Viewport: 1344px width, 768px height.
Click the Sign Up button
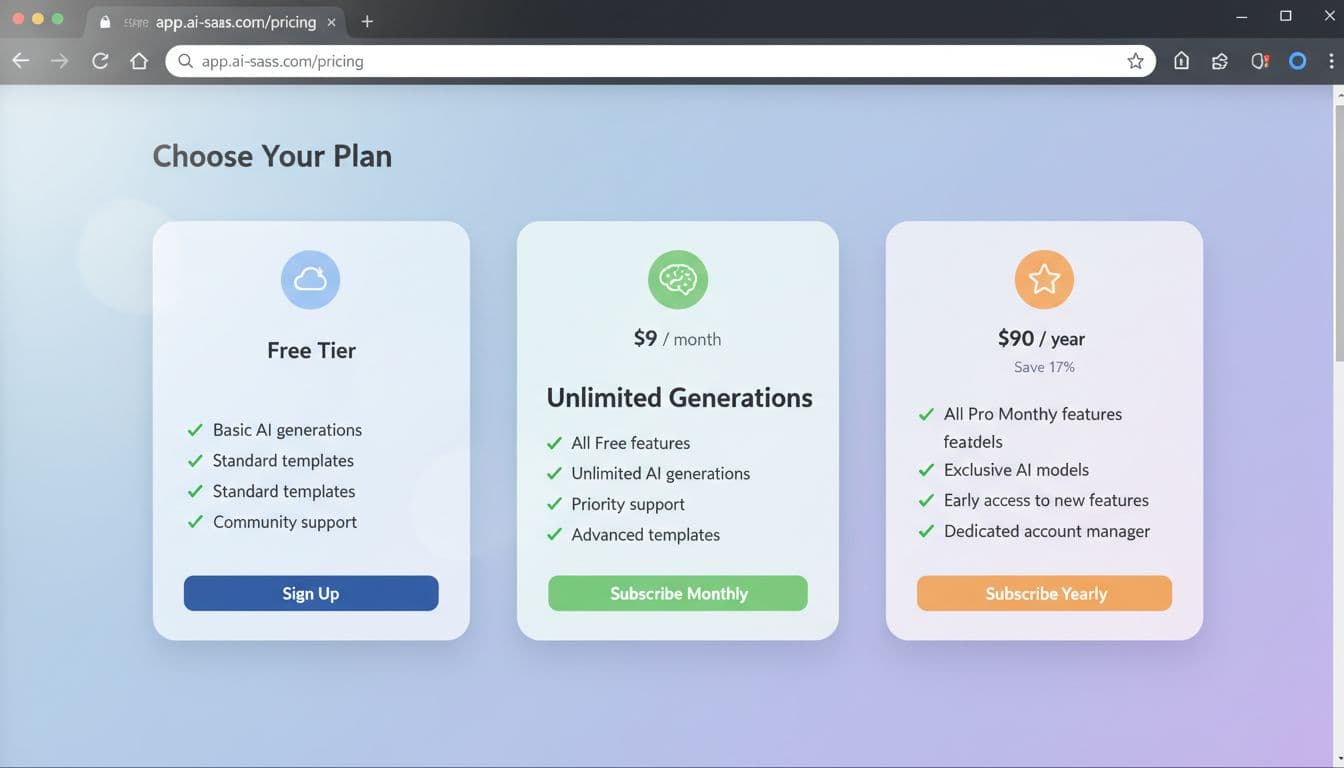[310, 593]
